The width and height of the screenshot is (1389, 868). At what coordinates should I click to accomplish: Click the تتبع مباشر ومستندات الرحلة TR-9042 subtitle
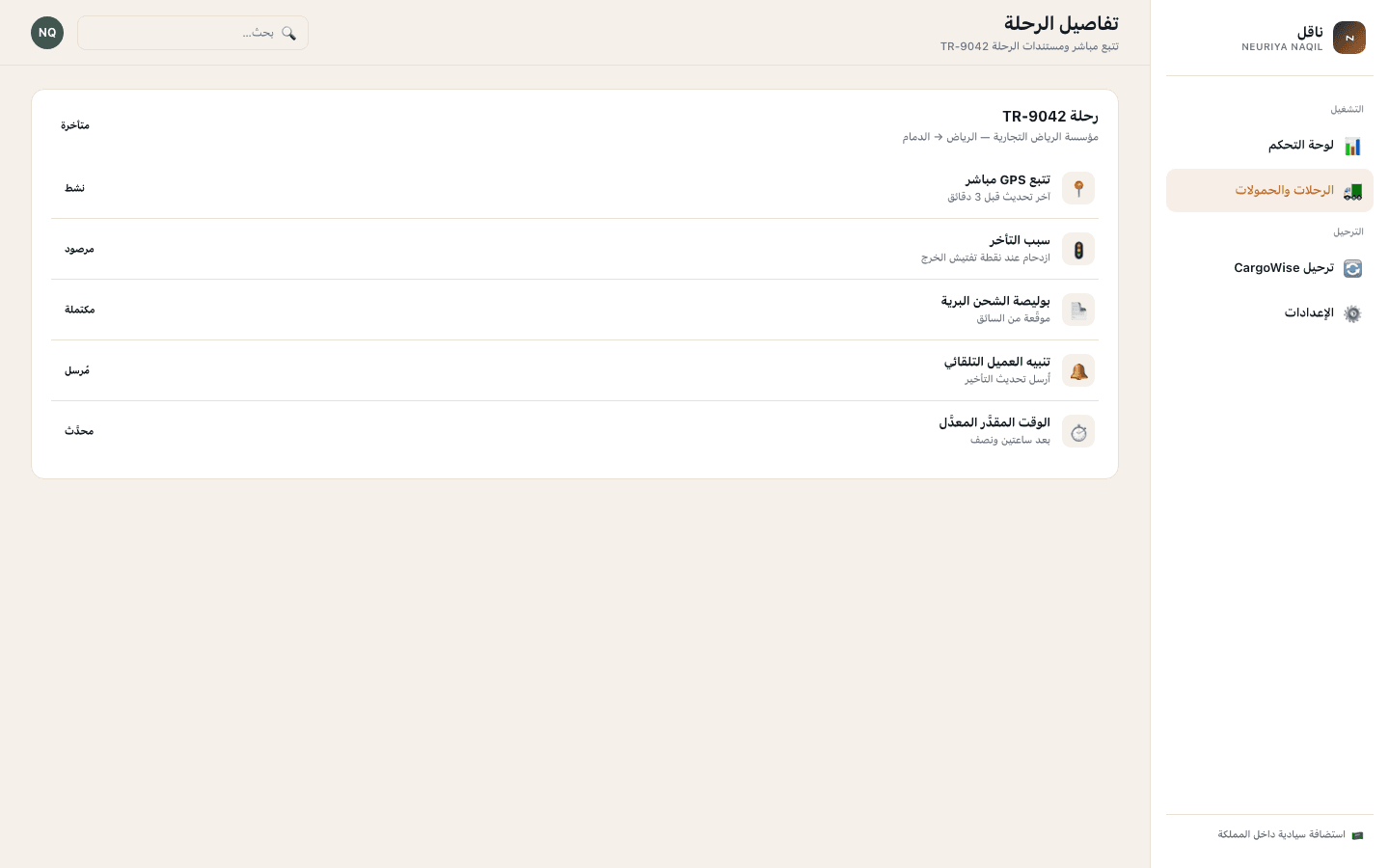pyautogui.click(x=1029, y=46)
